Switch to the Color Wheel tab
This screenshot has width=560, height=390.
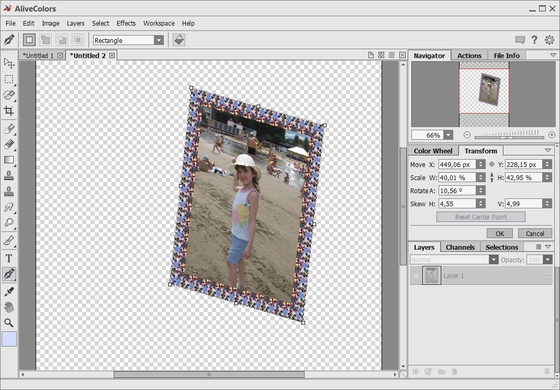[433, 151]
